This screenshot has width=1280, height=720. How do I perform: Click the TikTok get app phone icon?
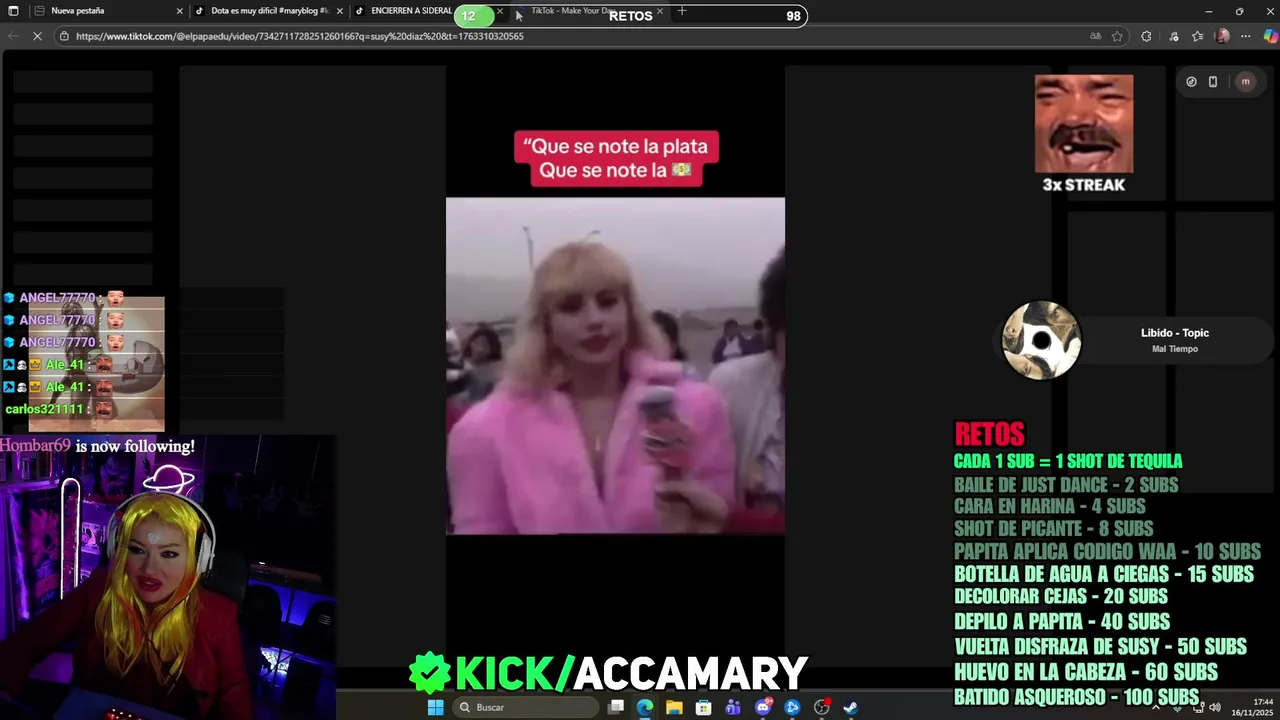click(x=1213, y=82)
